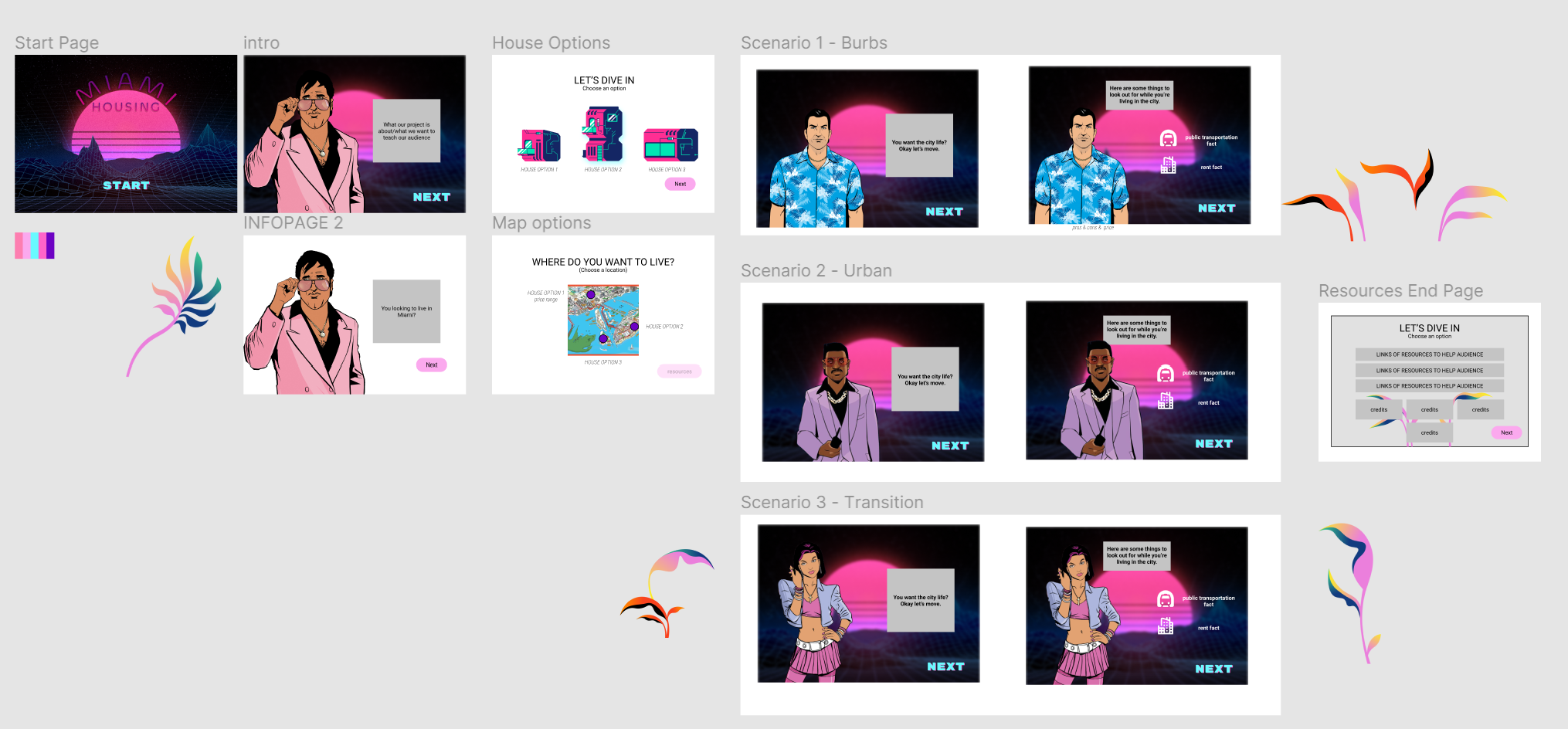This screenshot has width=1568, height=729.
Task: Click NEXT on Scenario 1 facts screen
Action: pos(1217,209)
